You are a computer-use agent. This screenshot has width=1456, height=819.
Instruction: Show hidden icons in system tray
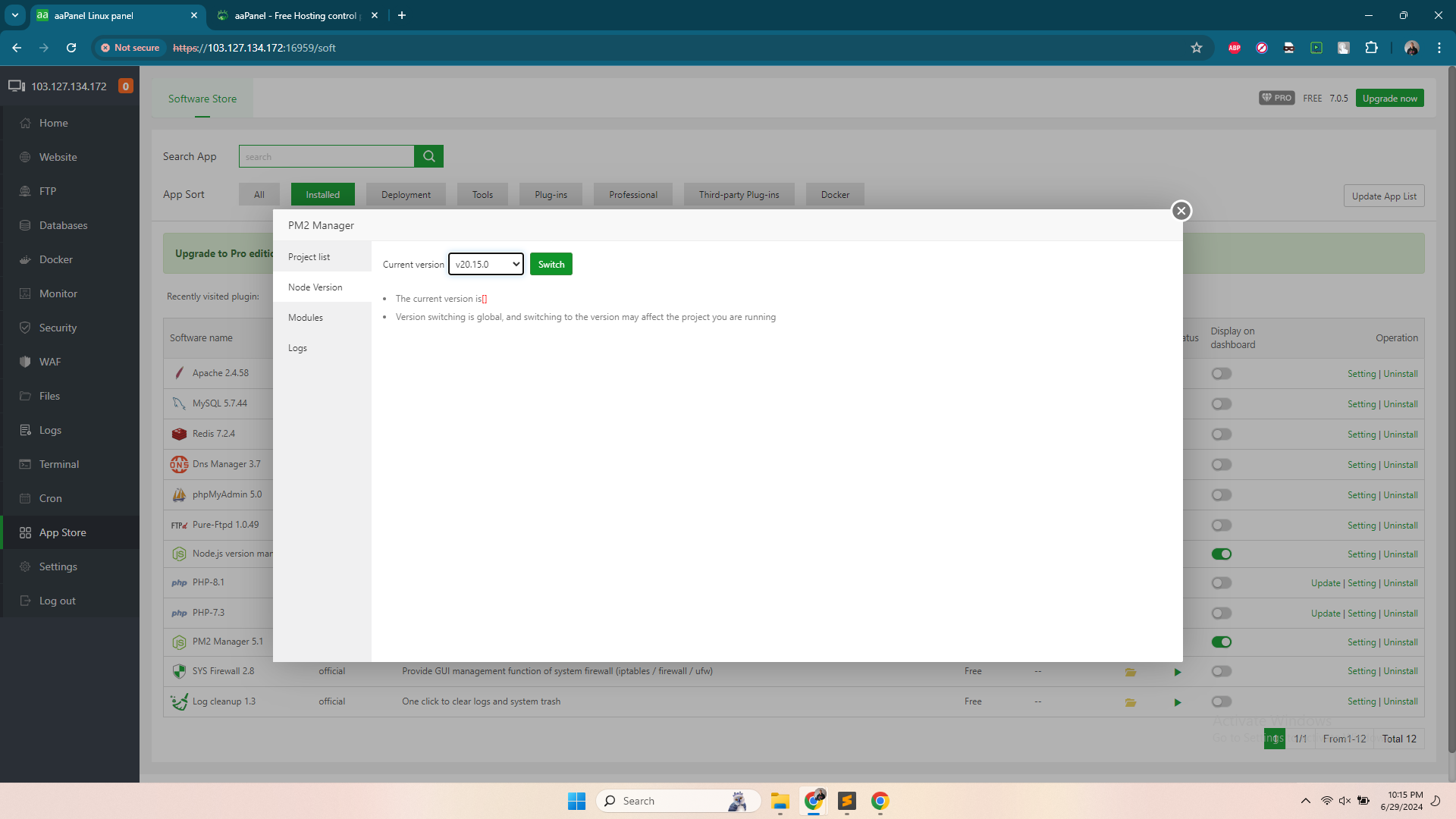[1305, 801]
